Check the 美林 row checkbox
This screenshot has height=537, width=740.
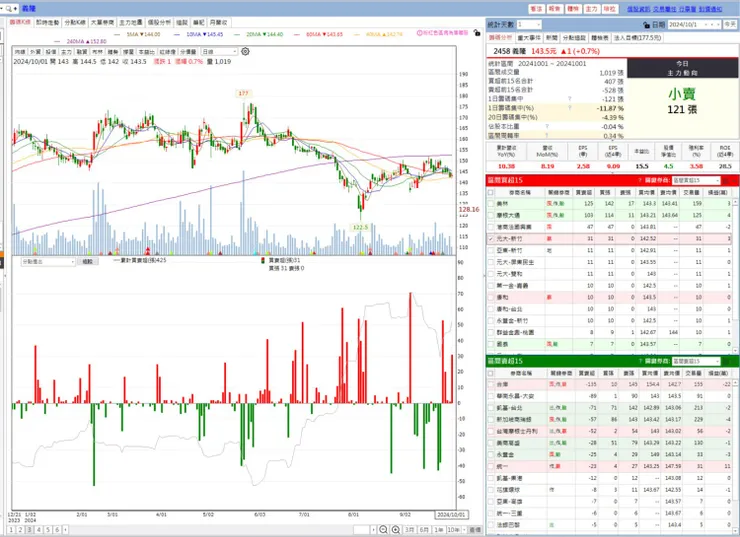pos(491,203)
